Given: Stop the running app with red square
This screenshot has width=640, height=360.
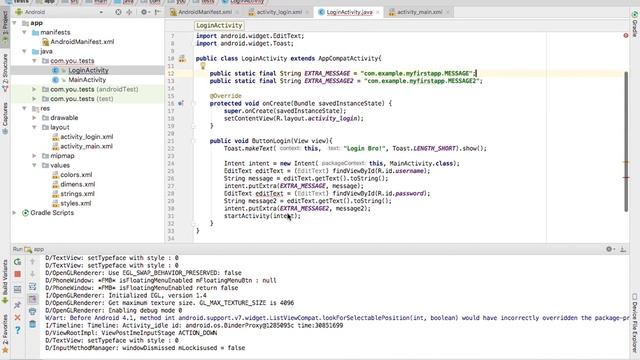Looking at the screenshot, I should pos(18,274).
